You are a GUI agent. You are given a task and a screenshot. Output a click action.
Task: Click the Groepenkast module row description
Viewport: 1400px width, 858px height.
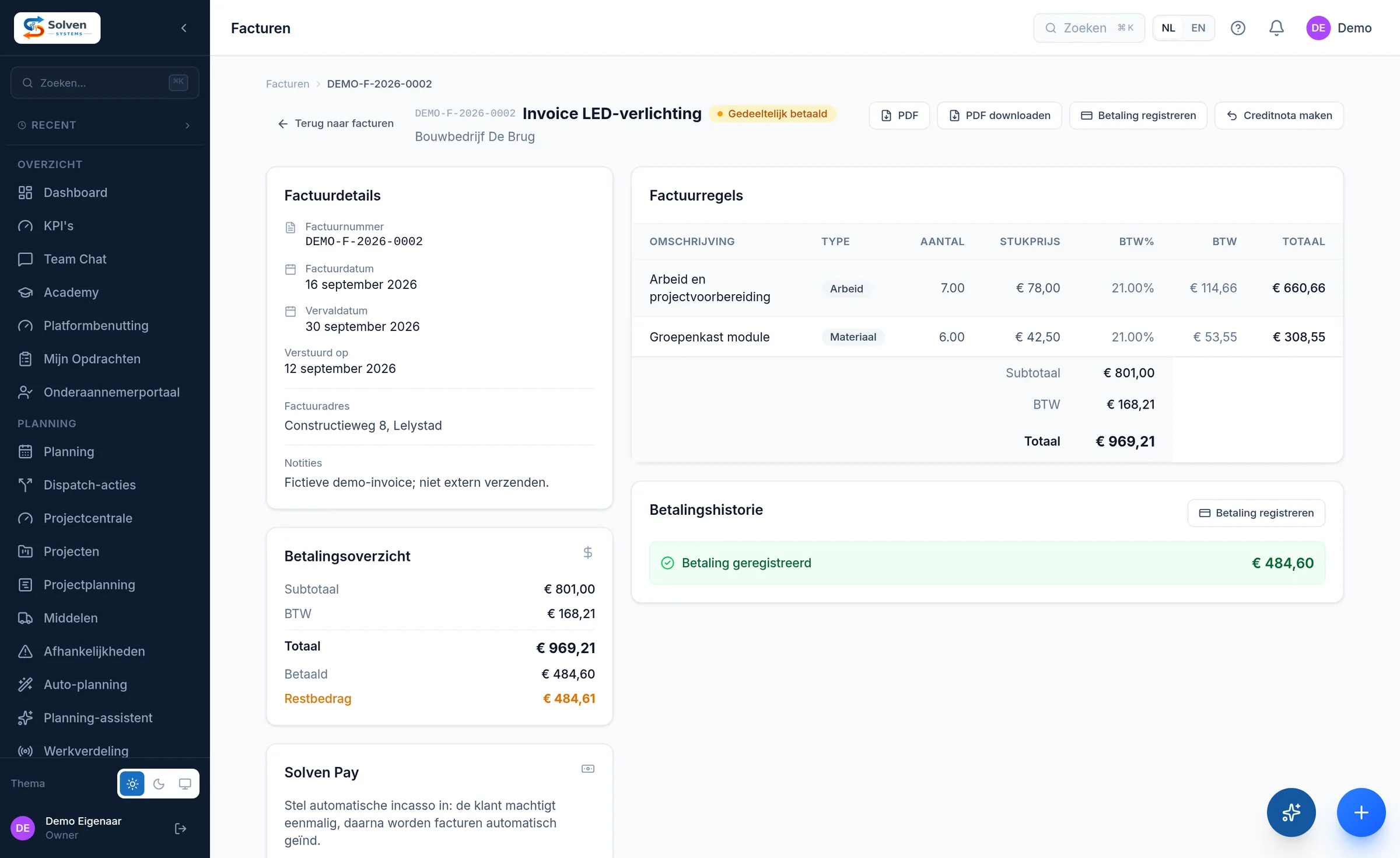pos(709,337)
